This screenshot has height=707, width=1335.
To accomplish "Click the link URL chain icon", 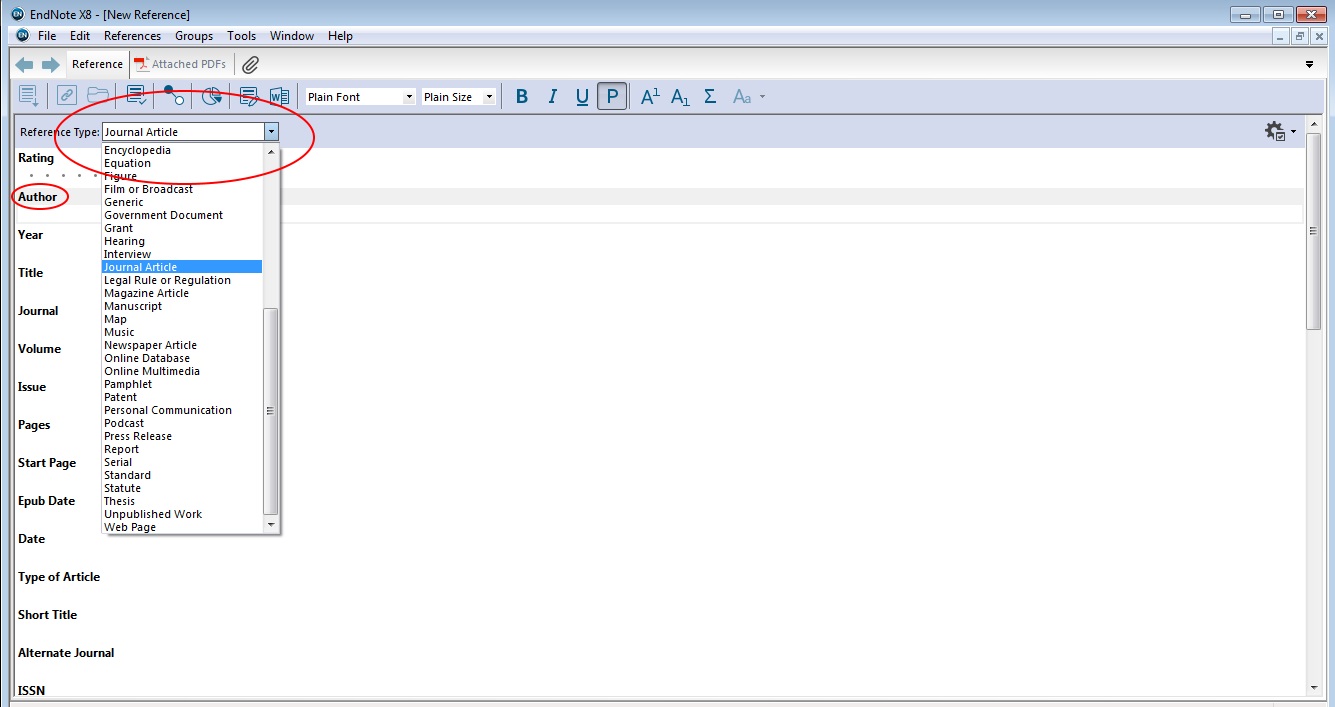I will pos(66,96).
